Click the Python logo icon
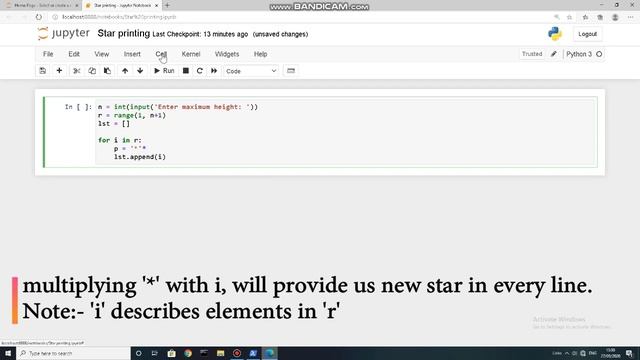Viewport: 640px width, 360px height. [x=555, y=33]
